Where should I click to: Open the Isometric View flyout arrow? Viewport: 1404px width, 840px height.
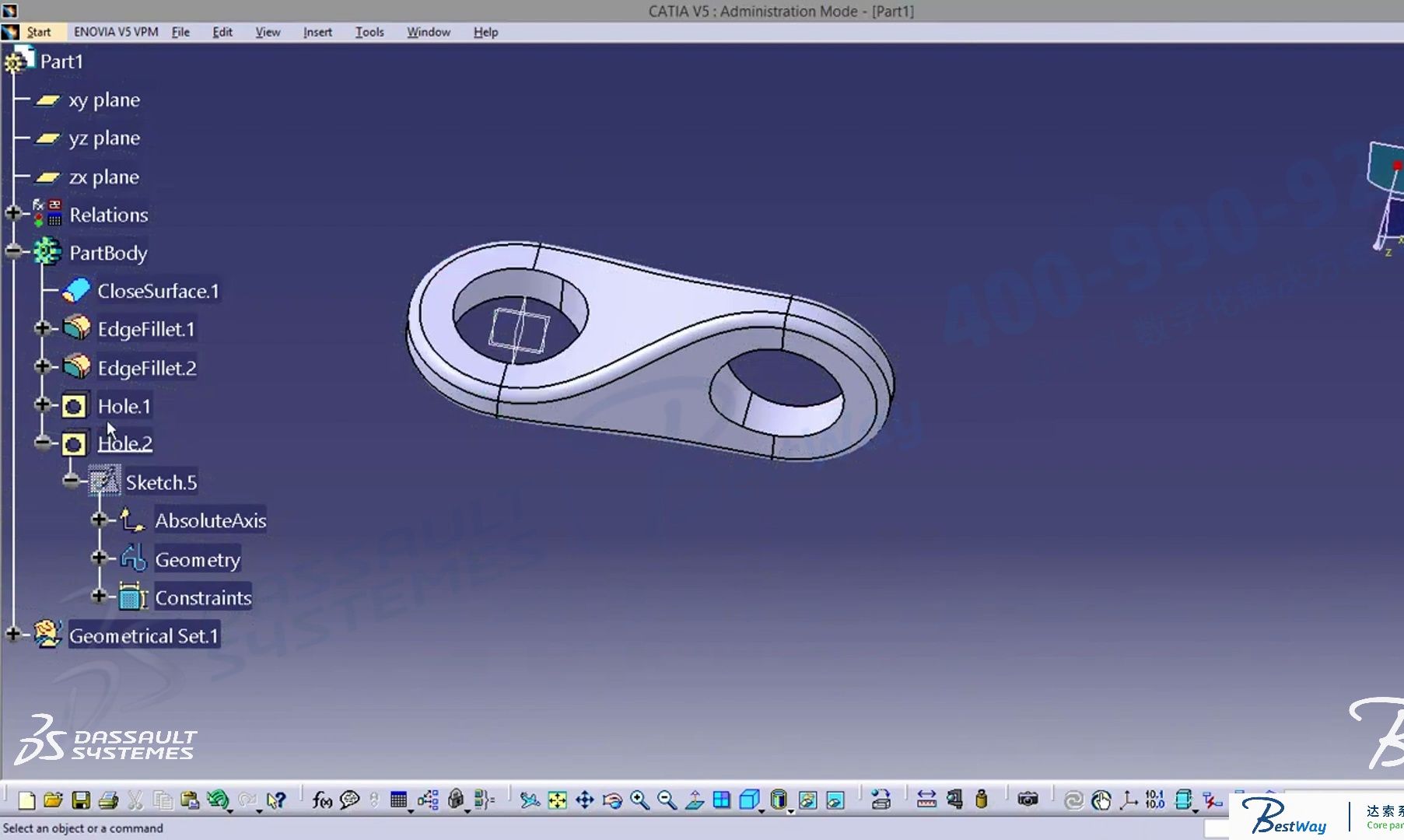coord(762,811)
